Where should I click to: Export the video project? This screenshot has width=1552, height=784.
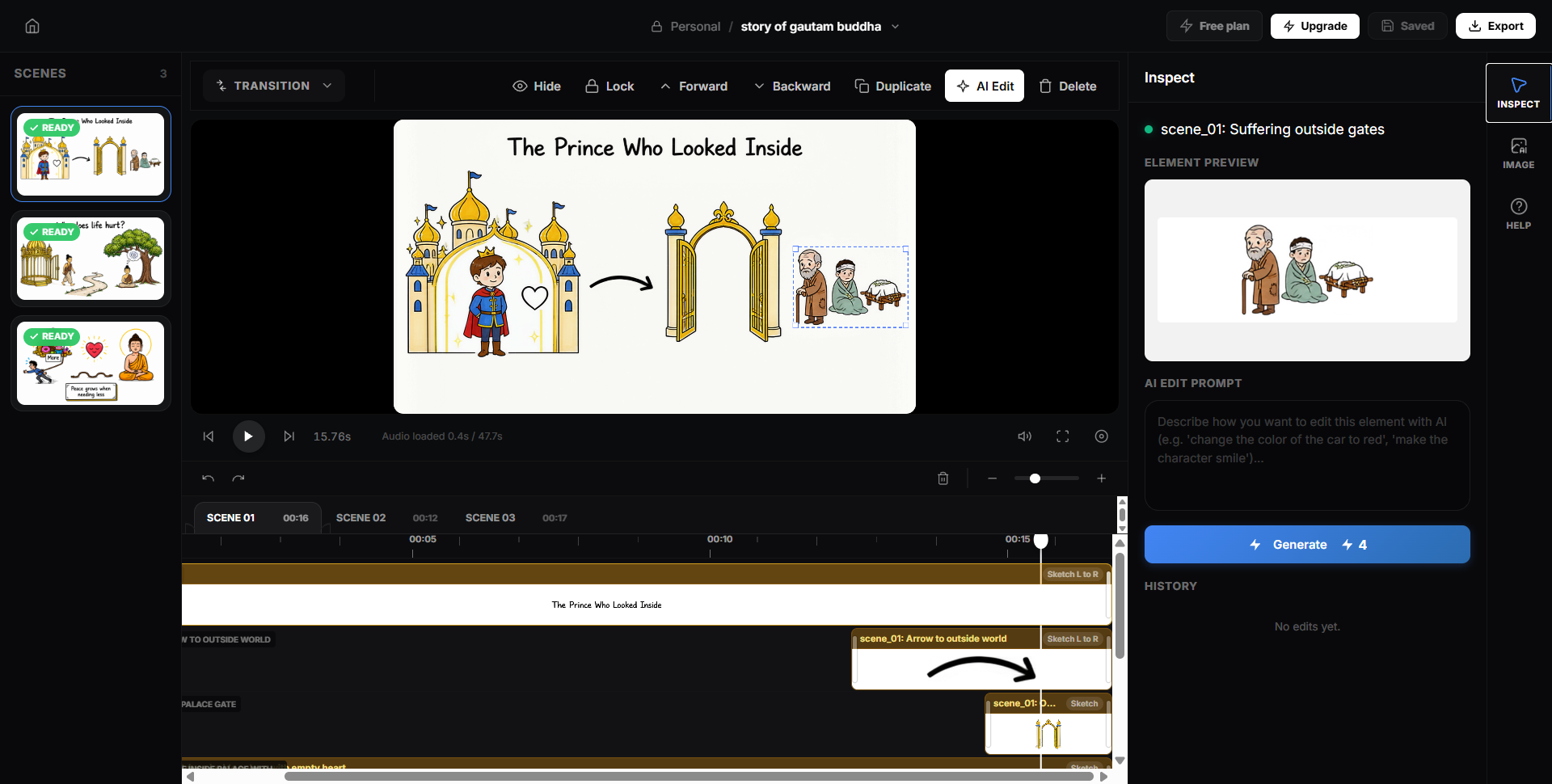1496,26
